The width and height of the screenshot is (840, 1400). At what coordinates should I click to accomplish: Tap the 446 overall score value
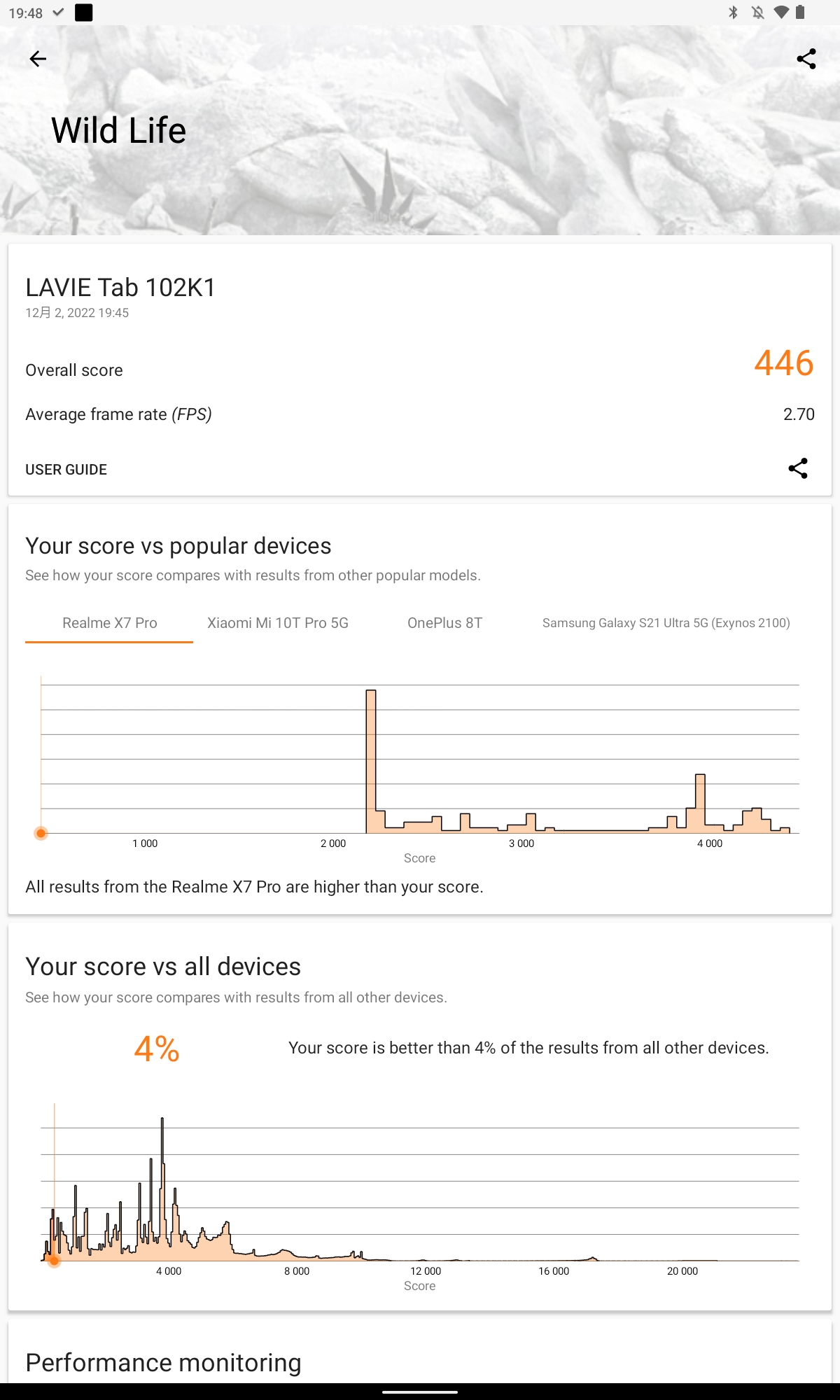click(x=783, y=363)
